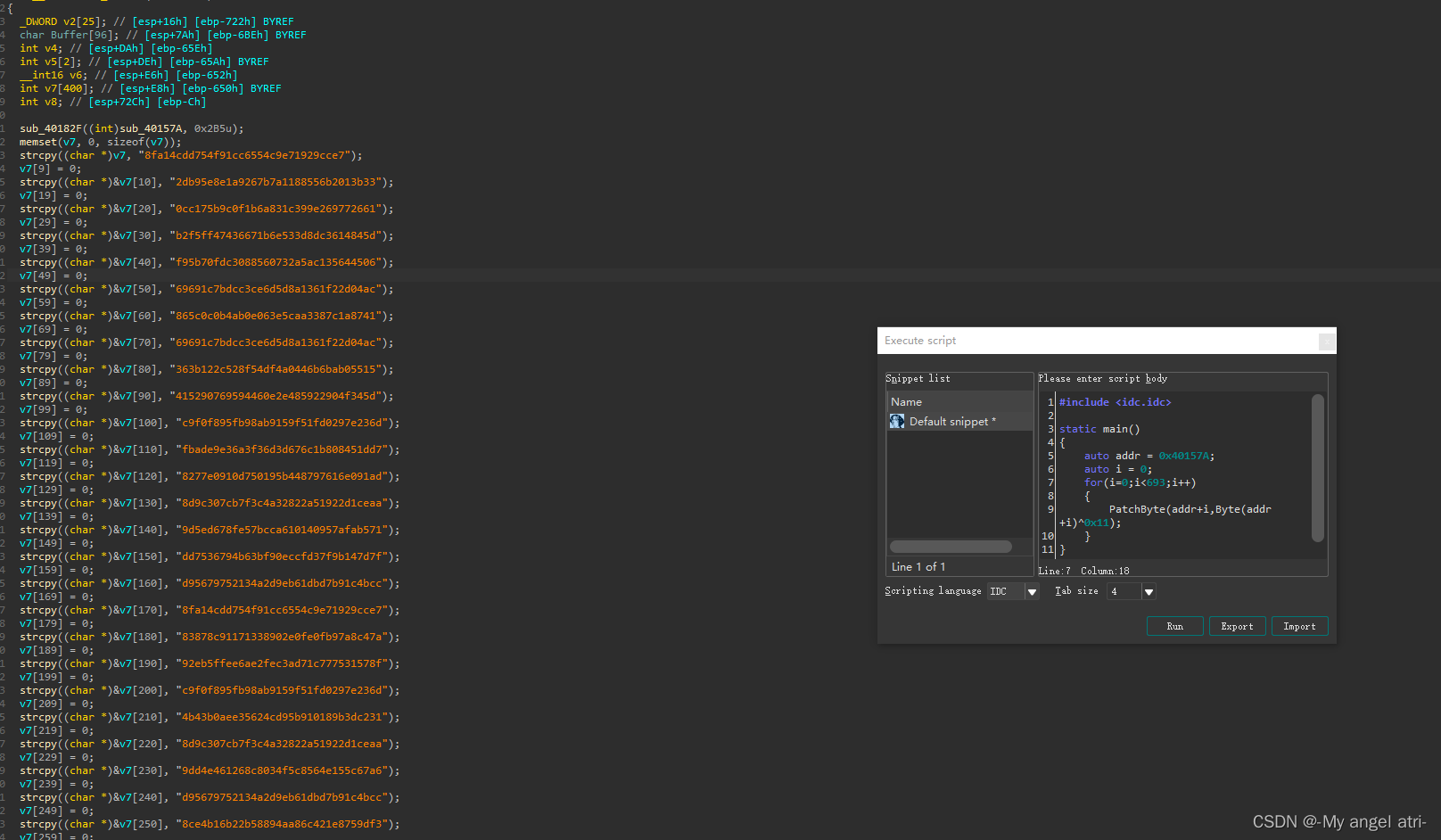1441x840 pixels.
Task: Click the Line:7 Column:18 status text
Action: click(x=1083, y=571)
